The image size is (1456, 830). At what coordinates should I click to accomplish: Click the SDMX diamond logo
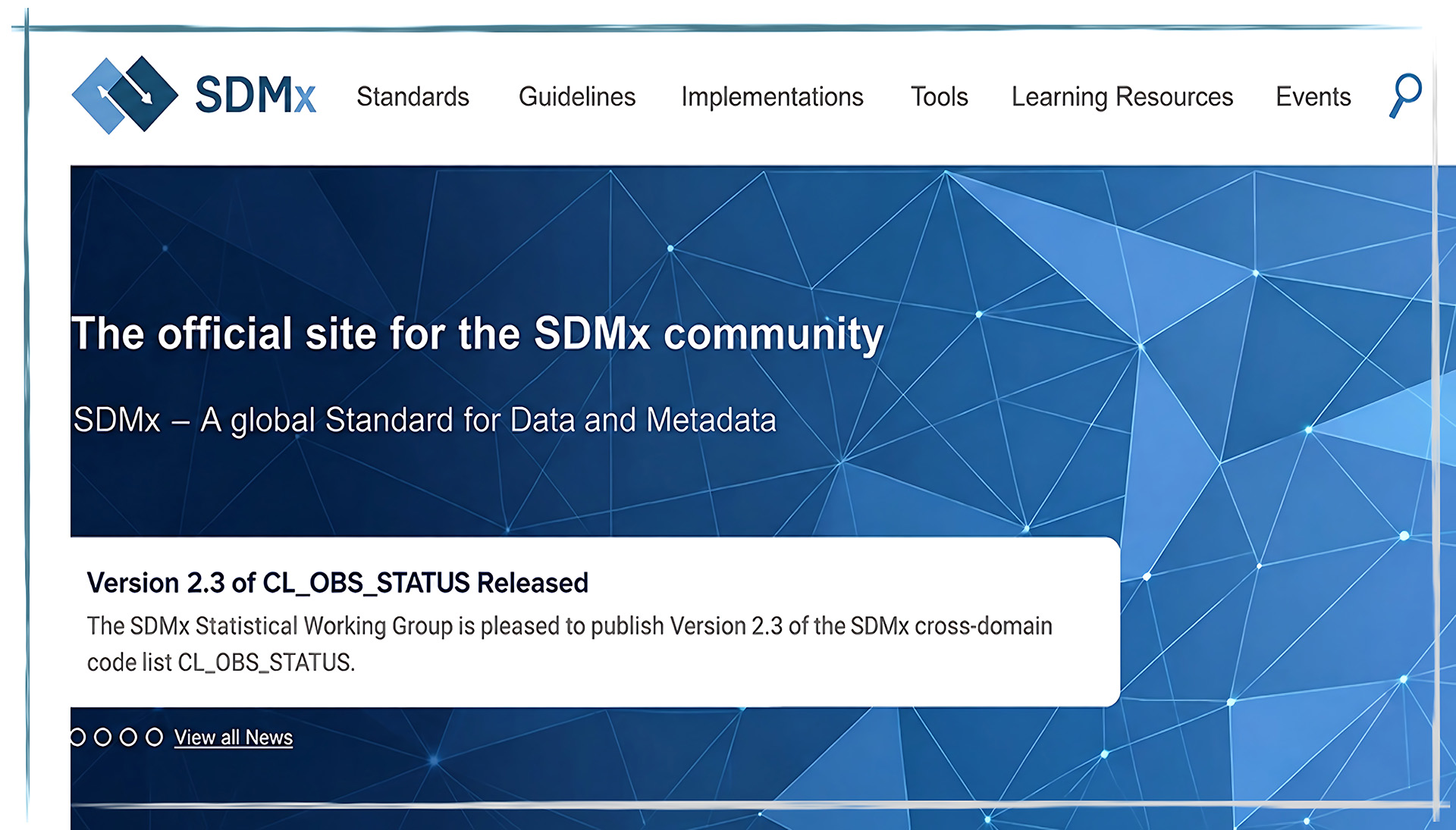pos(125,95)
